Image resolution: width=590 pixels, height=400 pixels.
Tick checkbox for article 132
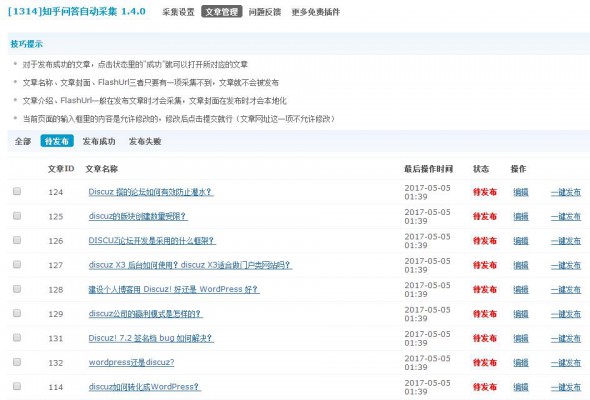(17, 362)
